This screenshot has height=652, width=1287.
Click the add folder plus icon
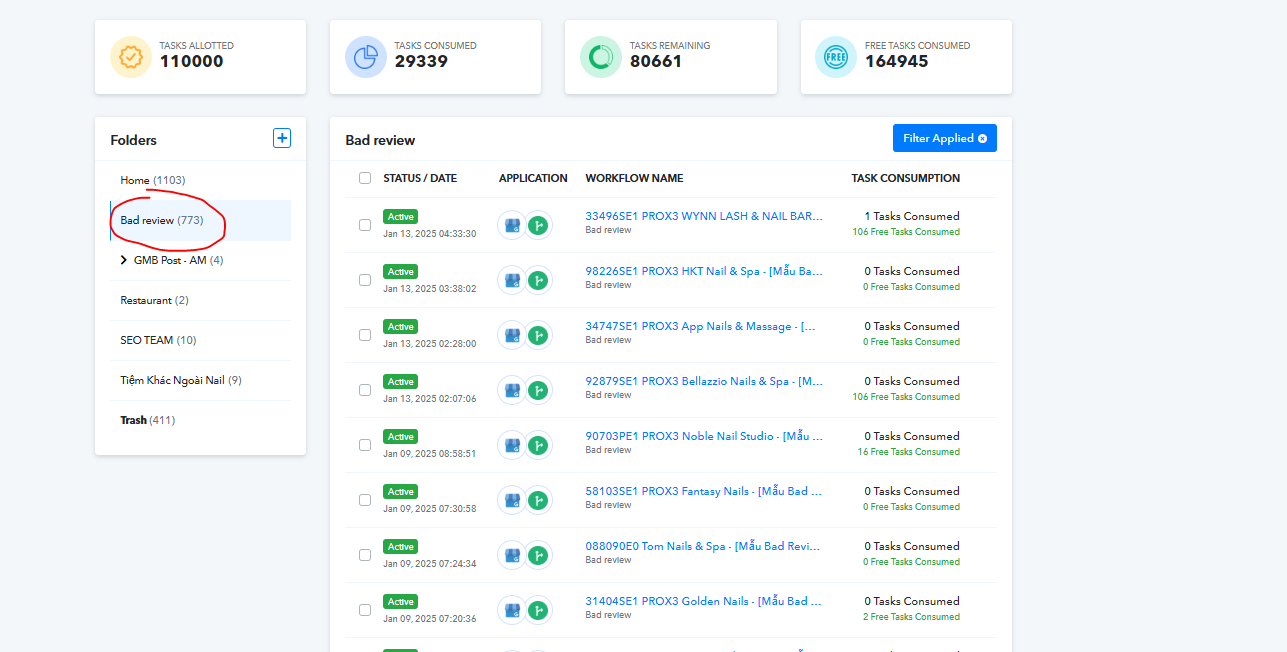tap(282, 138)
